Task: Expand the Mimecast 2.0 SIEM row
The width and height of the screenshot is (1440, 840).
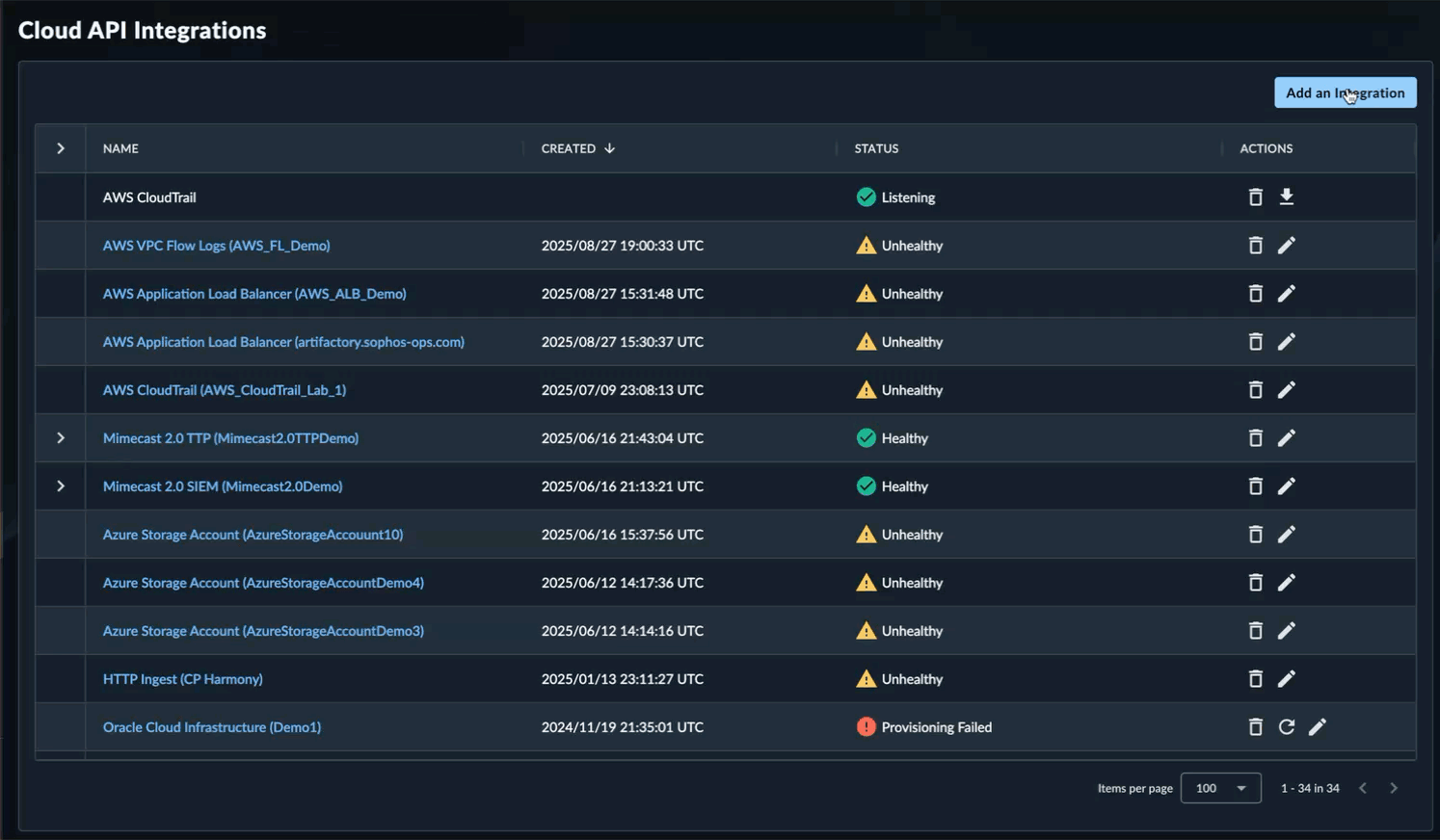Action: click(x=60, y=486)
